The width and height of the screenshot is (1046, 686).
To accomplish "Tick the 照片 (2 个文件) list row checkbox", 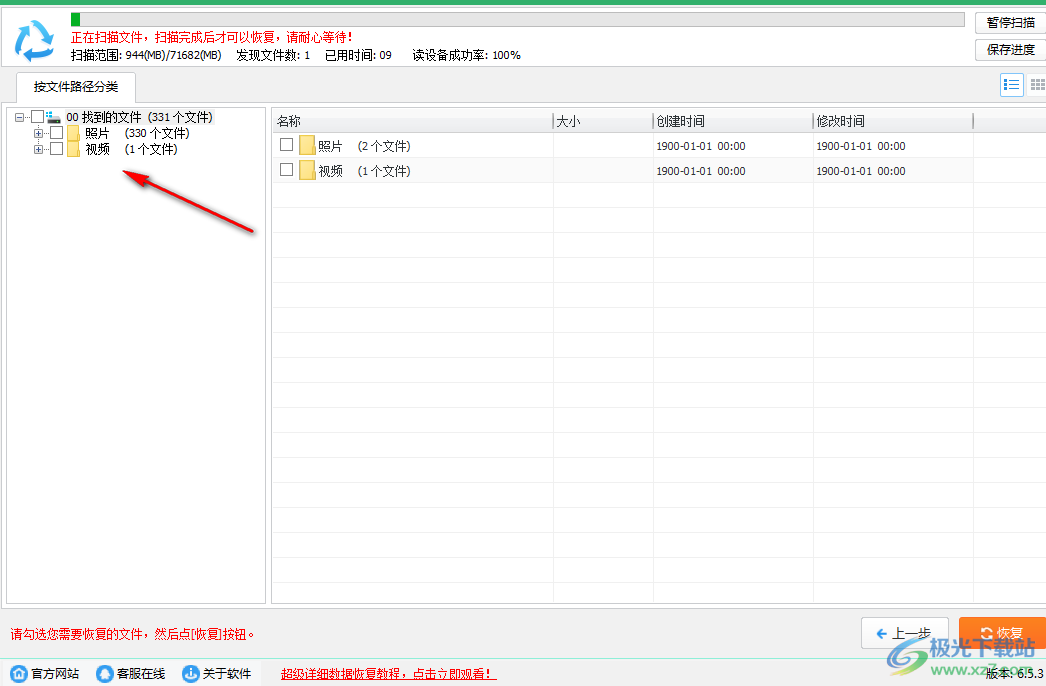I will click(x=287, y=145).
